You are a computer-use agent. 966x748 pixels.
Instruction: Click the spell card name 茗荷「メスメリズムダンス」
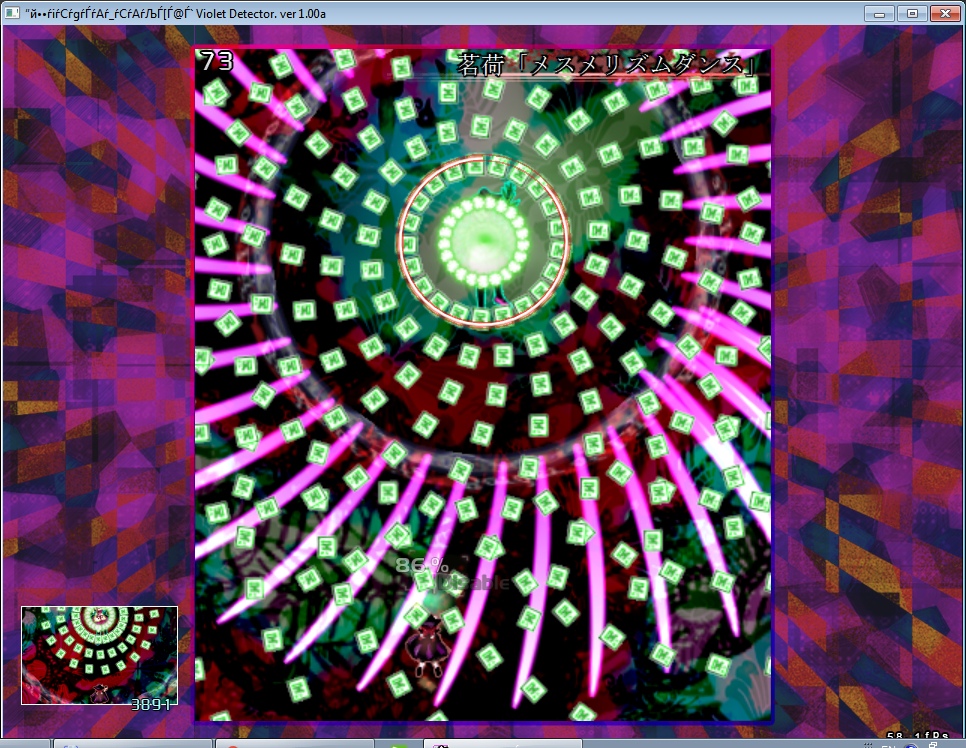(607, 64)
